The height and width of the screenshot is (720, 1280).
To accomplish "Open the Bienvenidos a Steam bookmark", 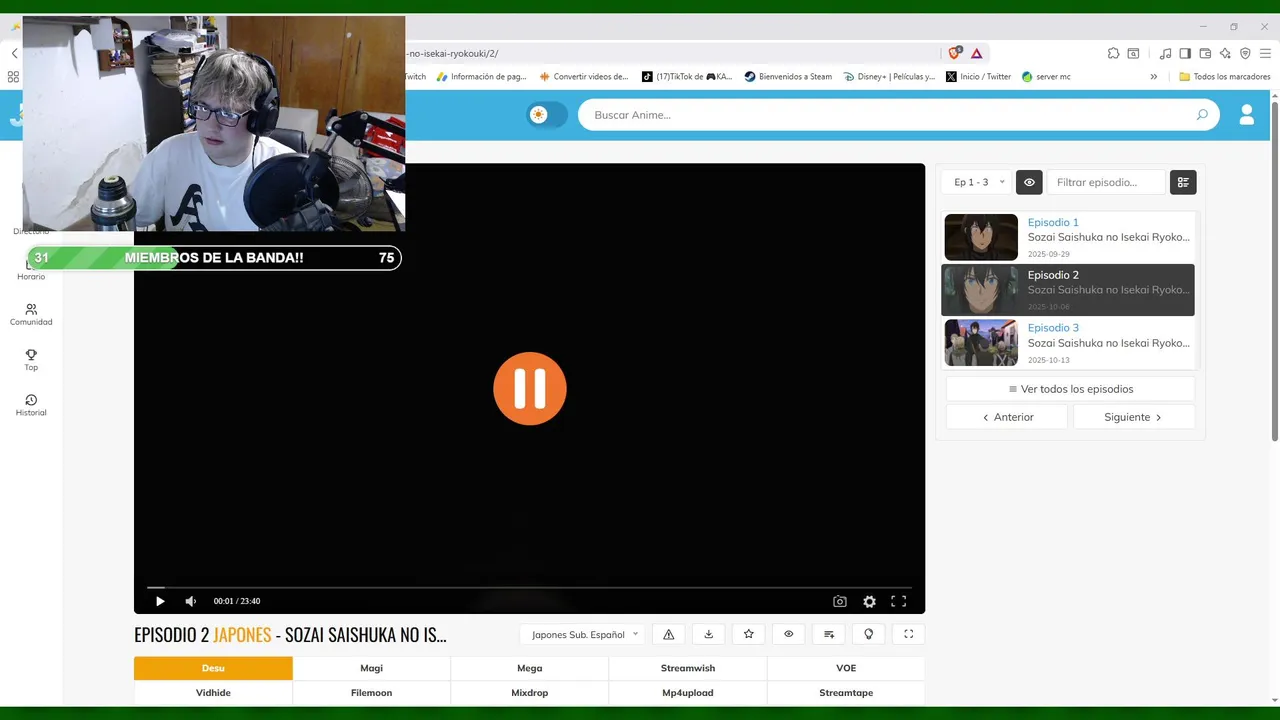I will (x=788, y=76).
